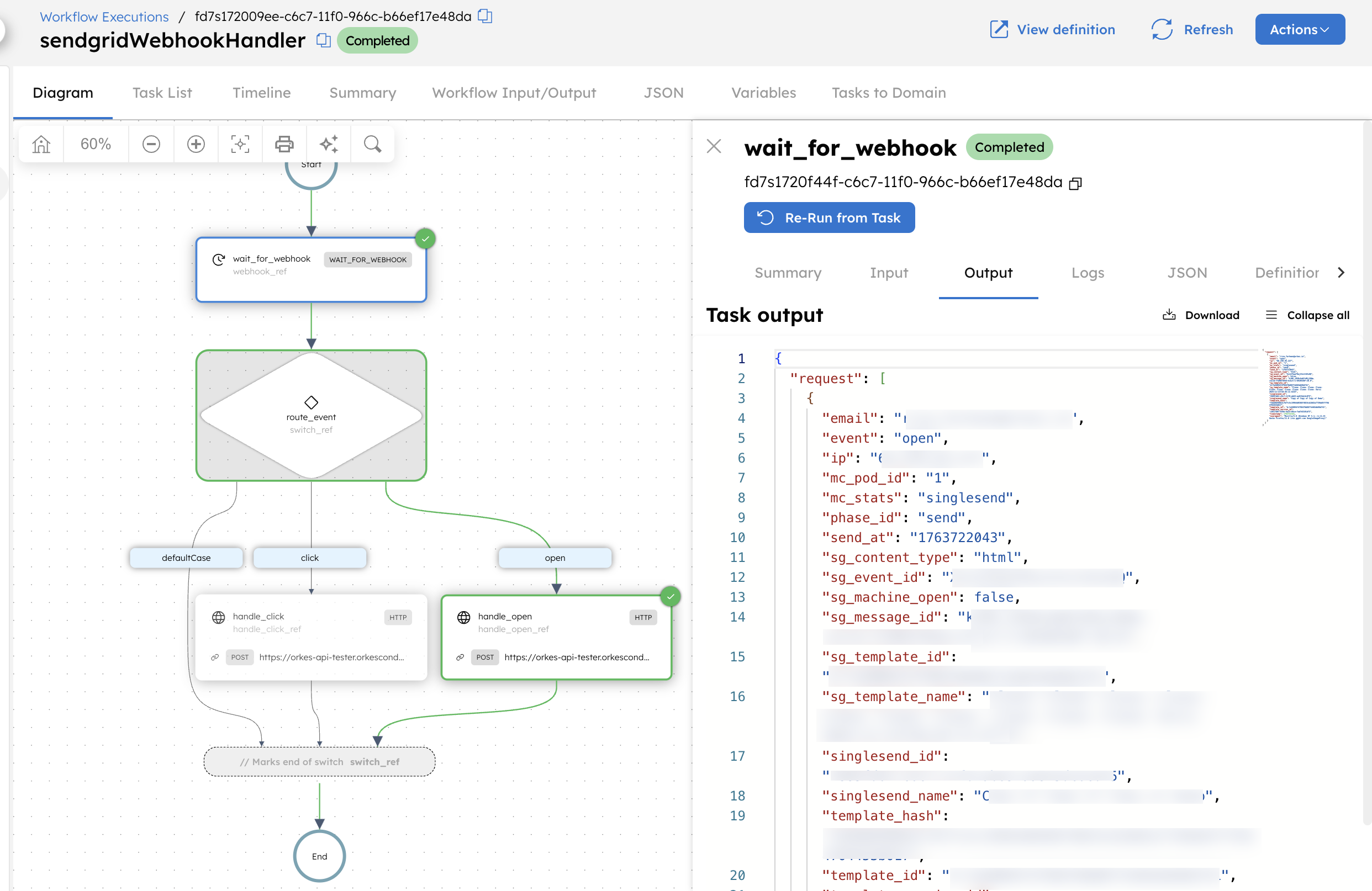Open the Actions dropdown
This screenshot has width=1372, height=891.
pyautogui.click(x=1299, y=29)
